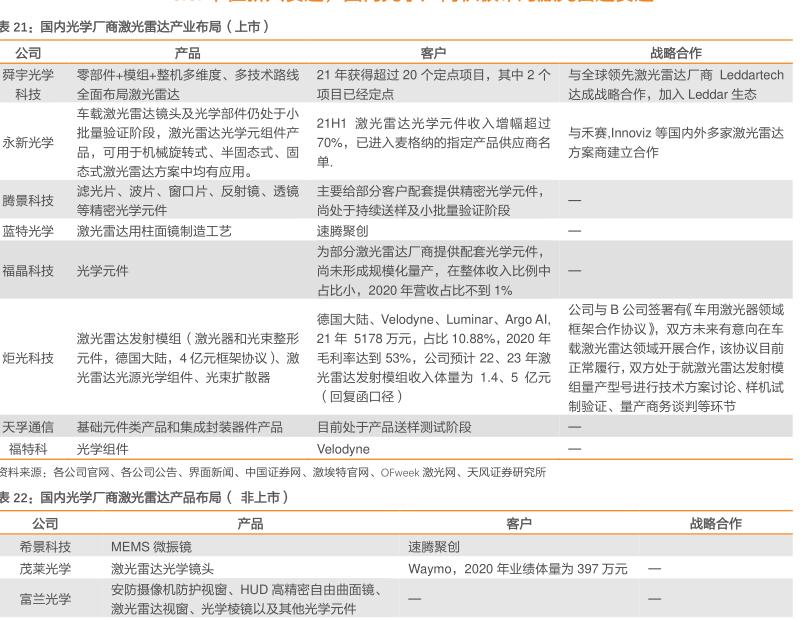This screenshot has height=622, width=806.
Task: Click the Leddartech strategic cooperation cell
Action: [676, 84]
